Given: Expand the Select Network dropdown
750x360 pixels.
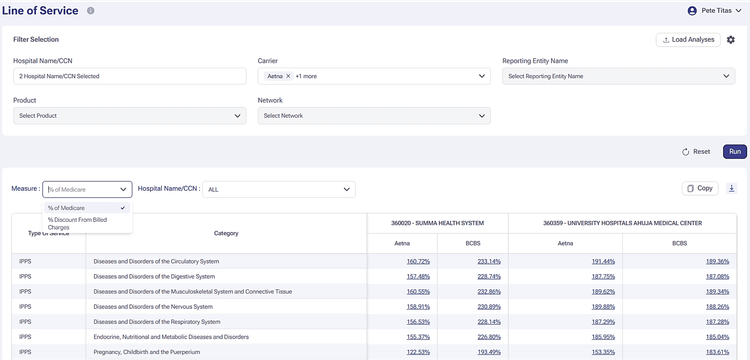Looking at the screenshot, I should (374, 116).
